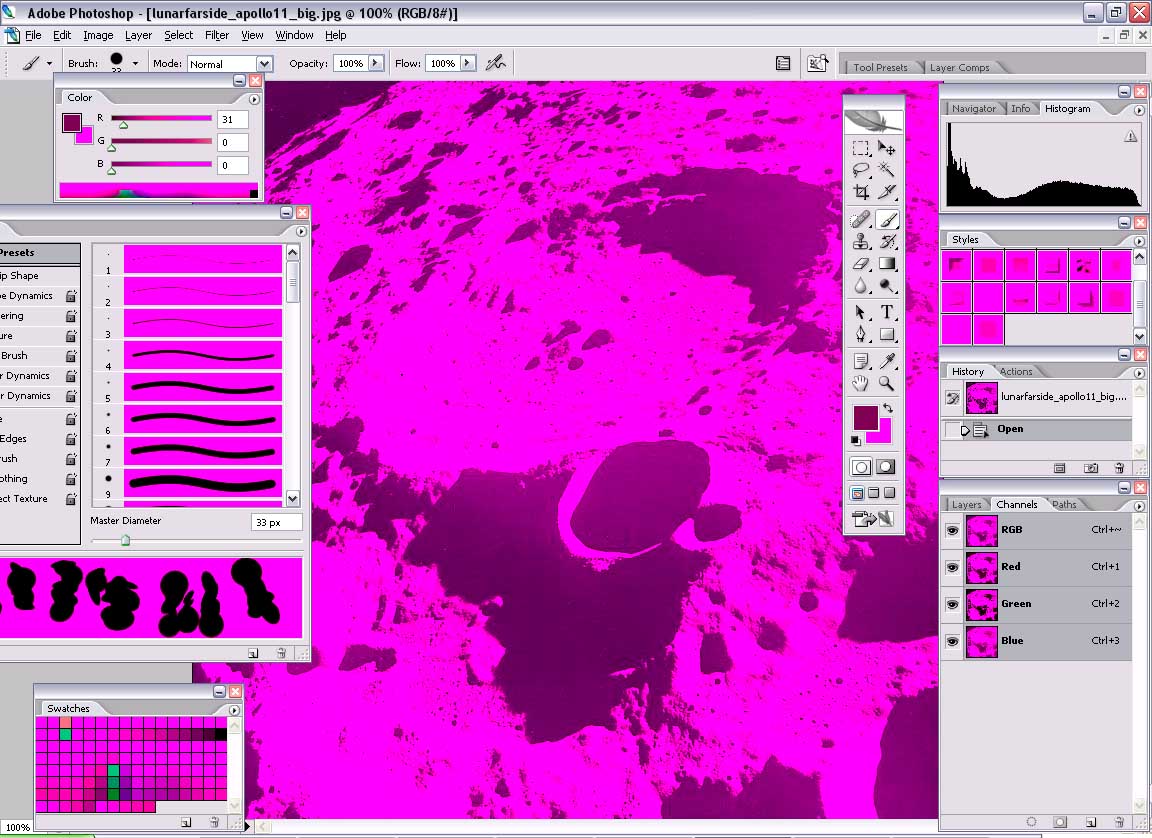Select the Magic Wand tool

click(x=884, y=170)
